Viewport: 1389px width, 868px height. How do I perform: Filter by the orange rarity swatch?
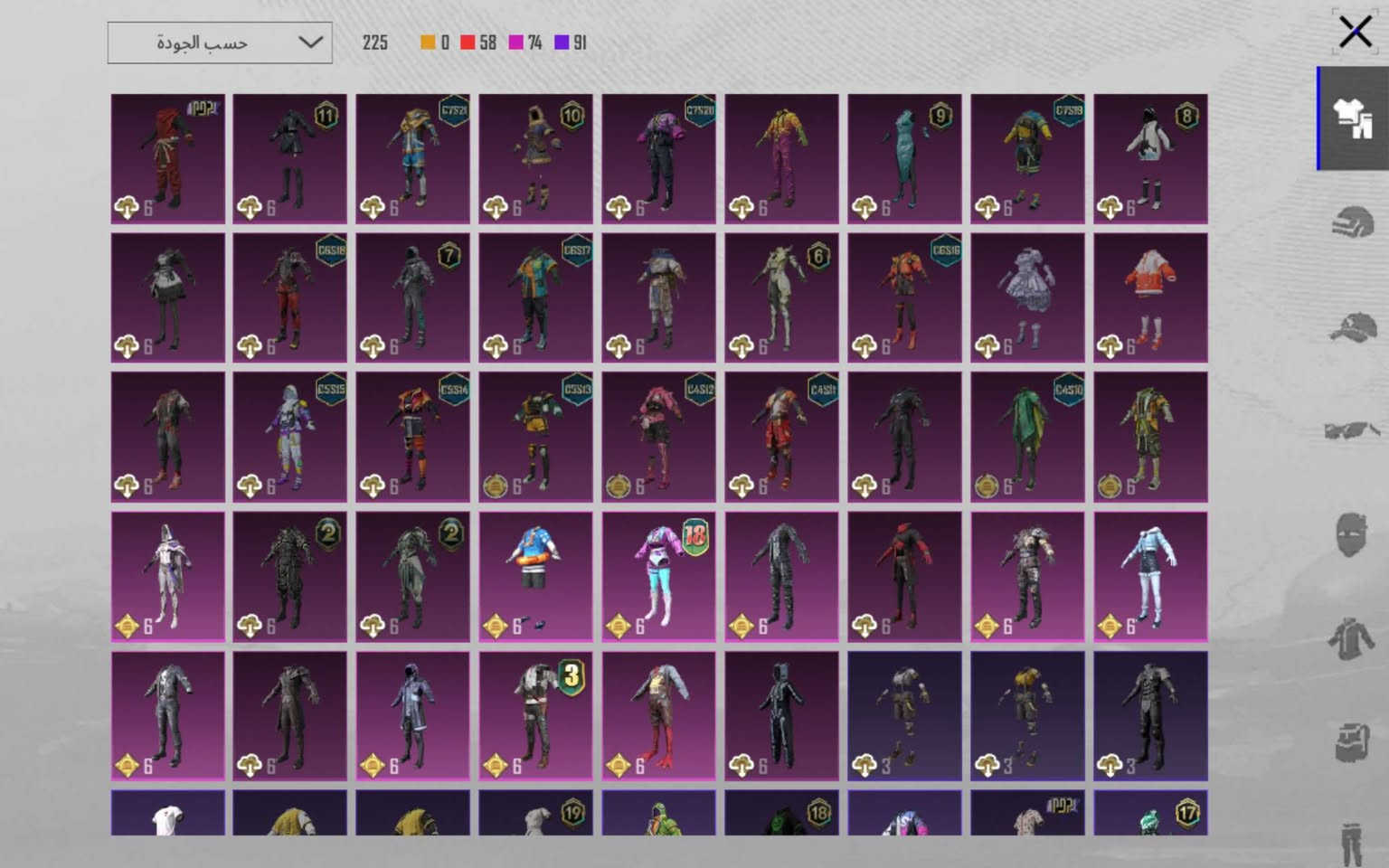point(428,42)
